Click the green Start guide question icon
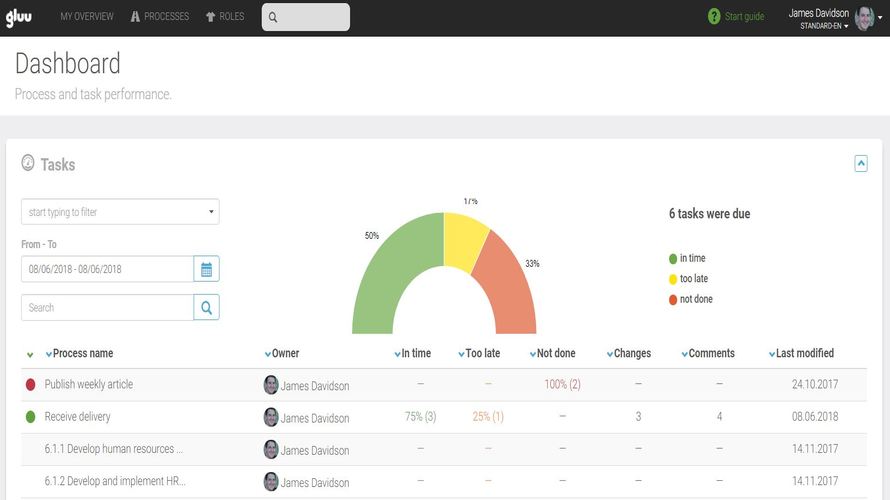The height and width of the screenshot is (500, 890). pyautogui.click(x=714, y=16)
